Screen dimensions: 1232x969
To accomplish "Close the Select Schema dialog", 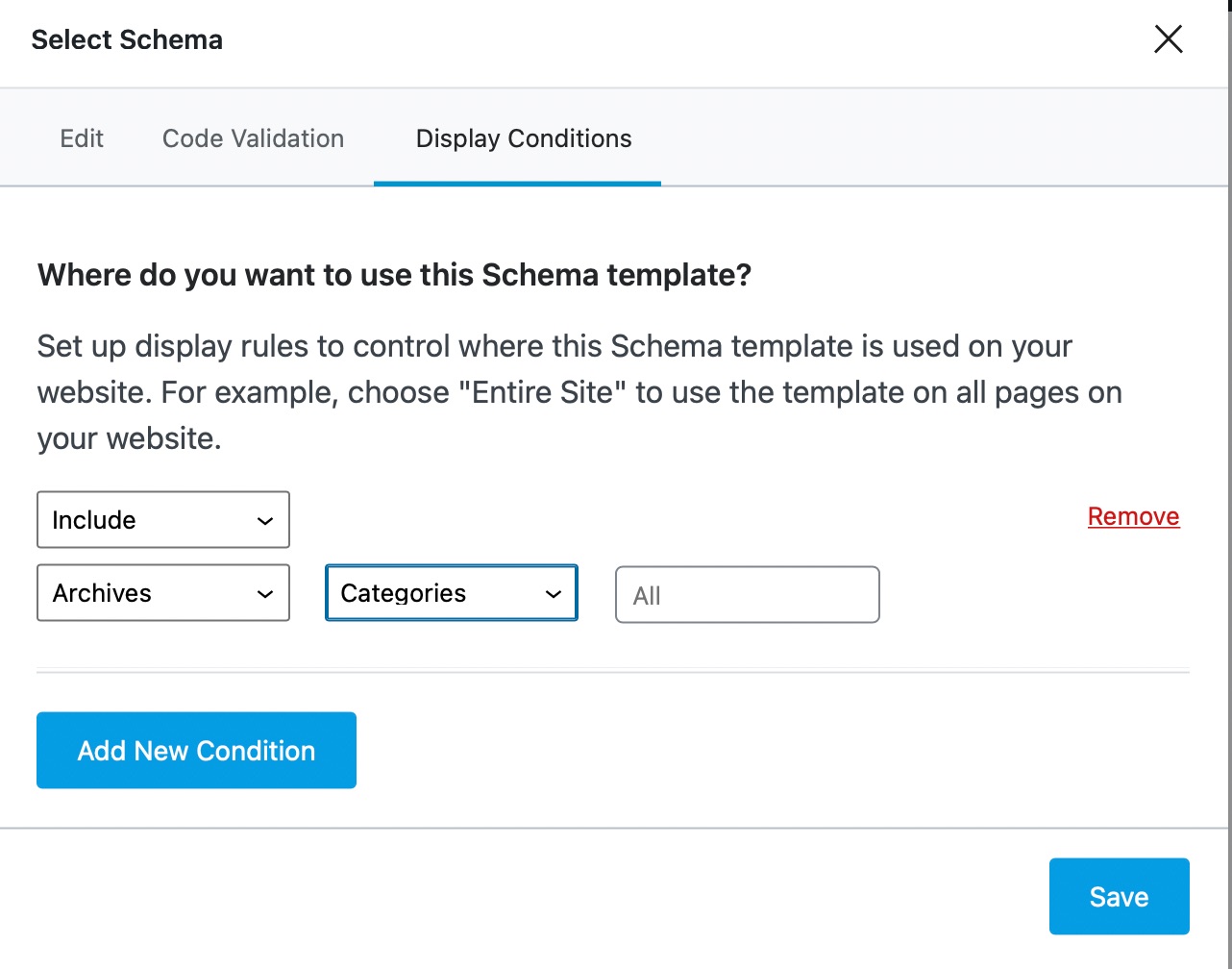I will pos(1168,39).
